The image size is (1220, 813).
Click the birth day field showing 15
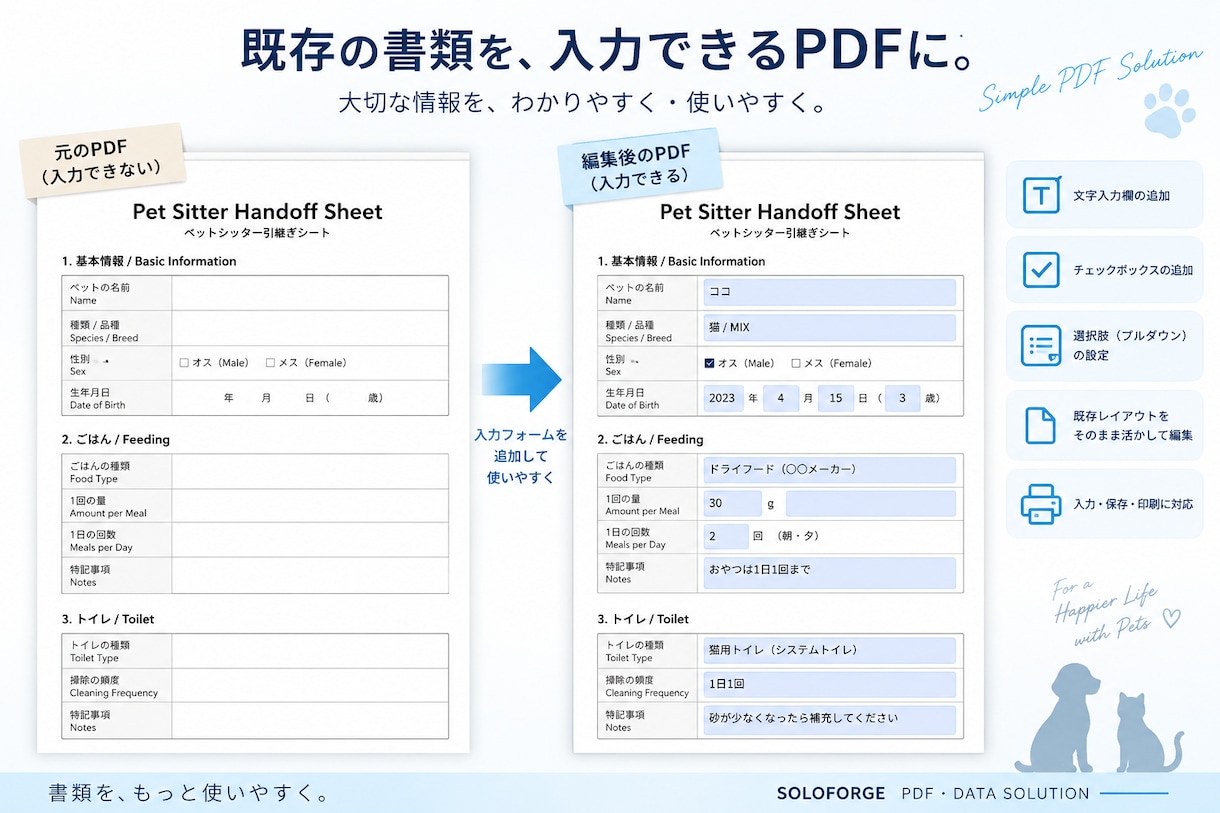(x=836, y=398)
